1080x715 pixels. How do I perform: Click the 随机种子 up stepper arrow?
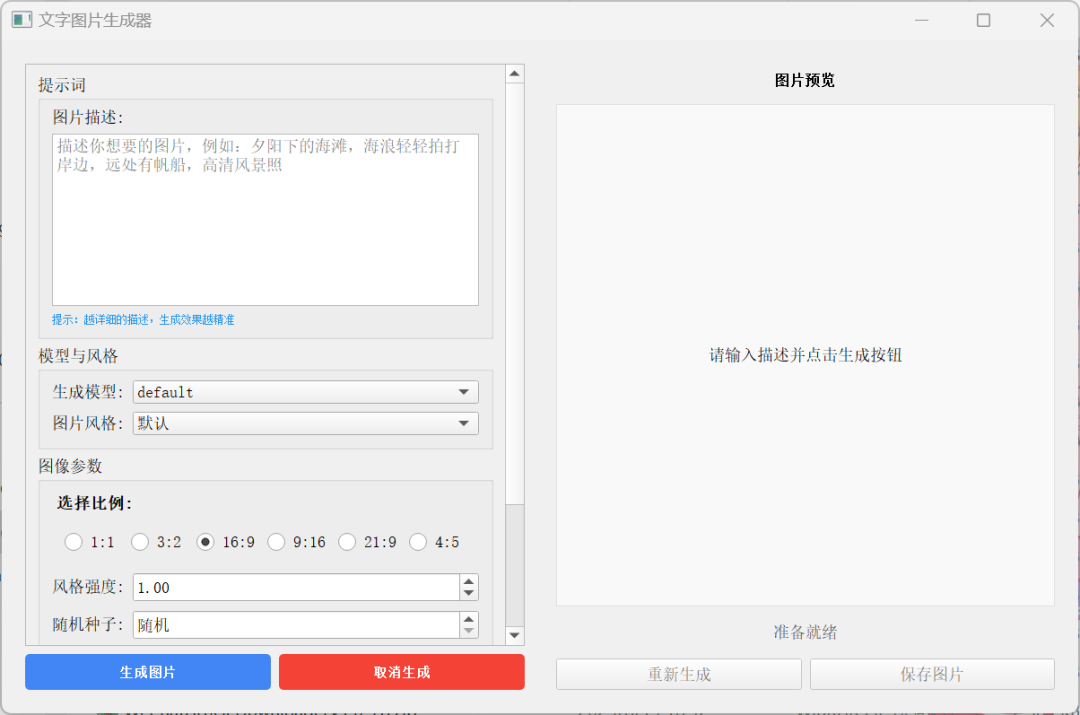(x=468, y=619)
